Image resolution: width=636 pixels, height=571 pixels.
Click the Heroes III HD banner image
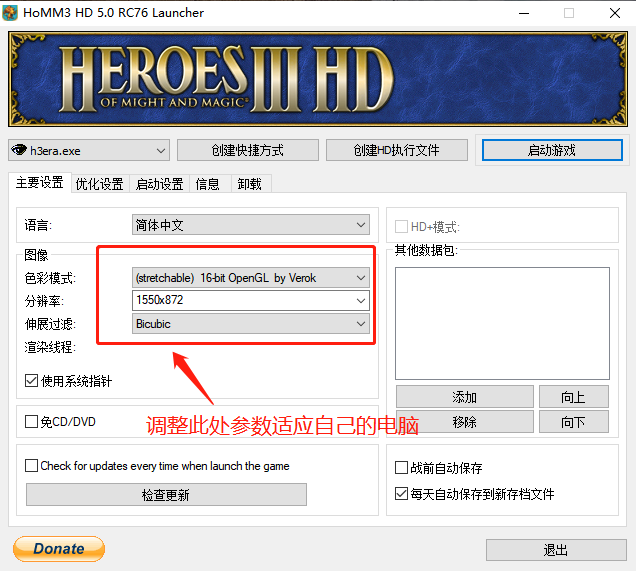318,79
